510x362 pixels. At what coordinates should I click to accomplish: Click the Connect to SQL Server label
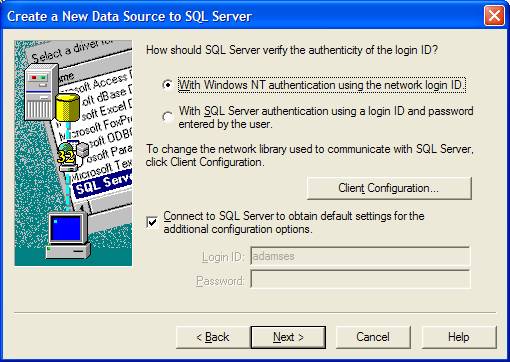(294, 222)
